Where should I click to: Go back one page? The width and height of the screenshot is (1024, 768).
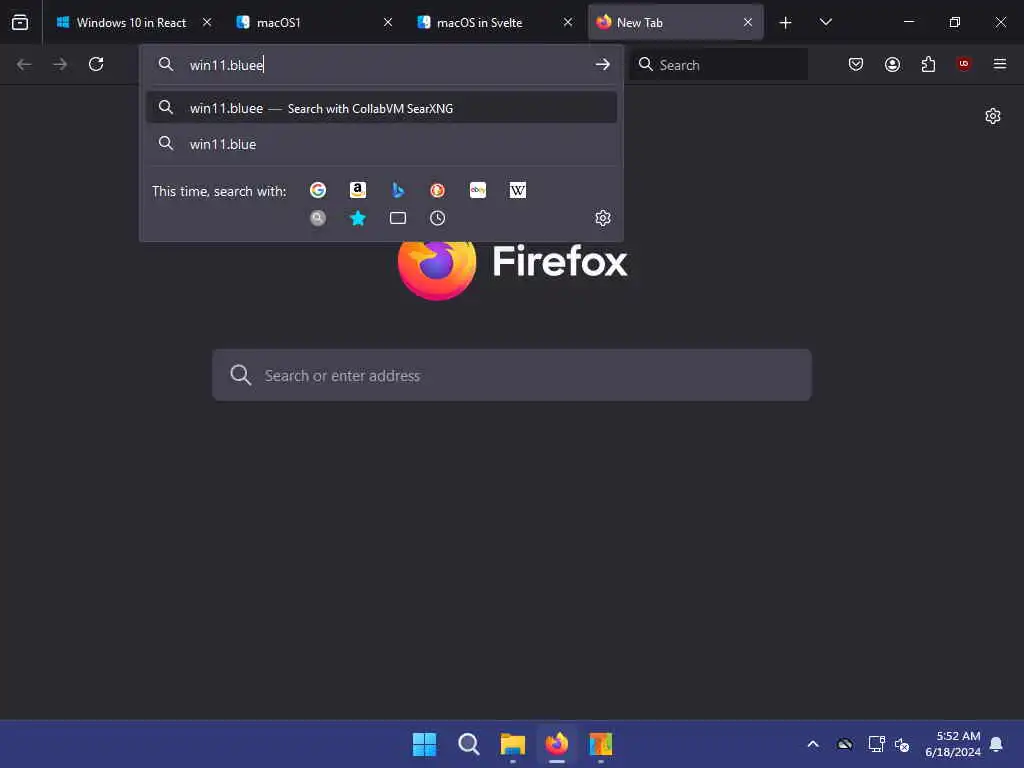tap(24, 64)
